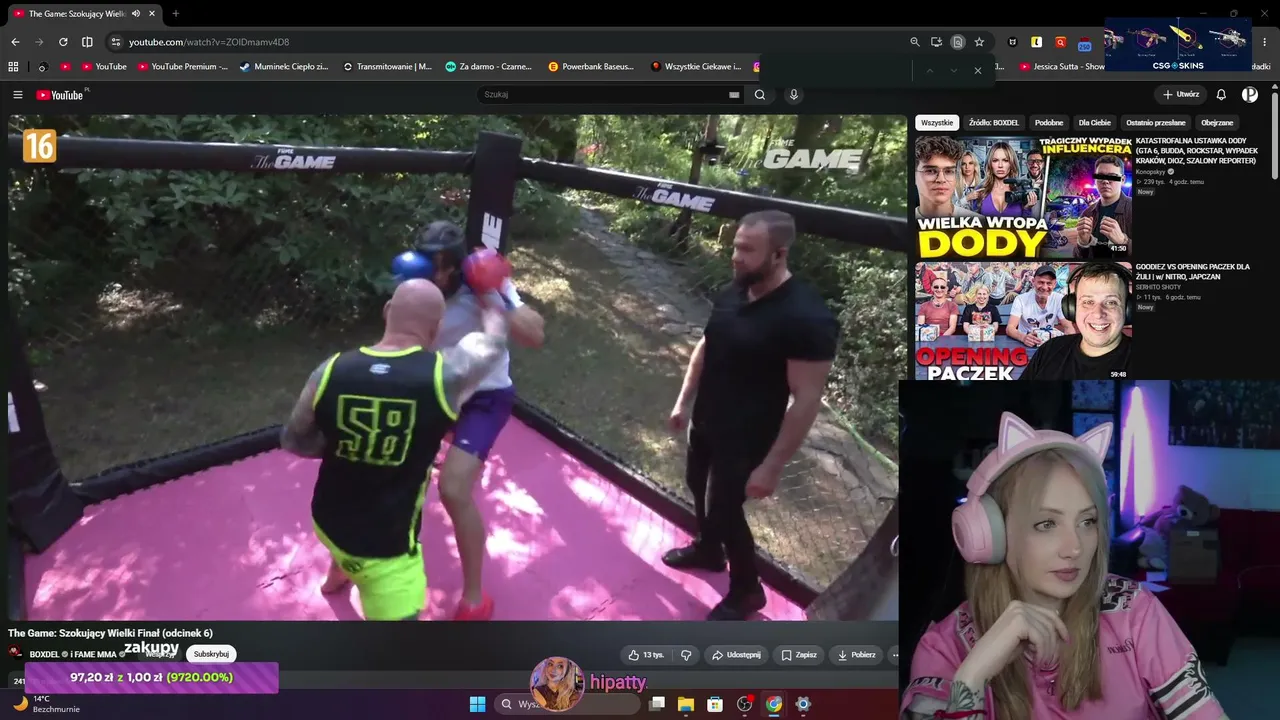
Task: Open the 'Muminek: Ciepło zi...' bookmark
Action: (284, 67)
